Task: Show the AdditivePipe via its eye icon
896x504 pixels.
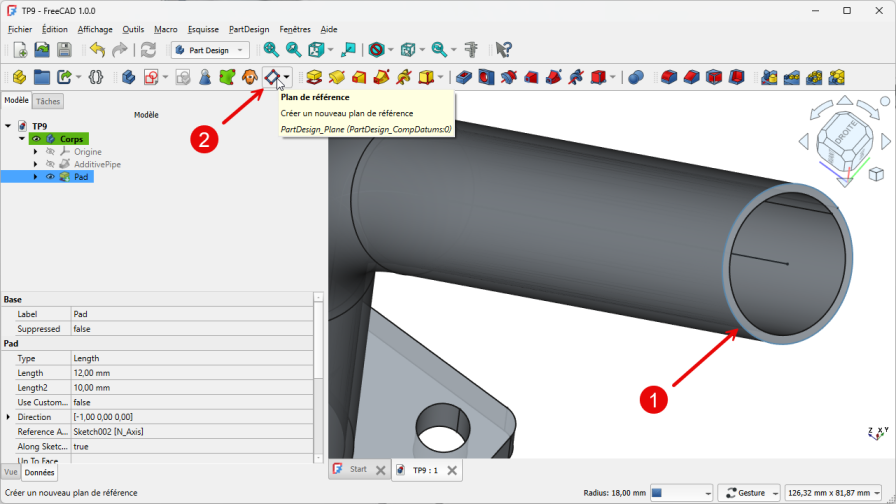Action: (x=49, y=164)
